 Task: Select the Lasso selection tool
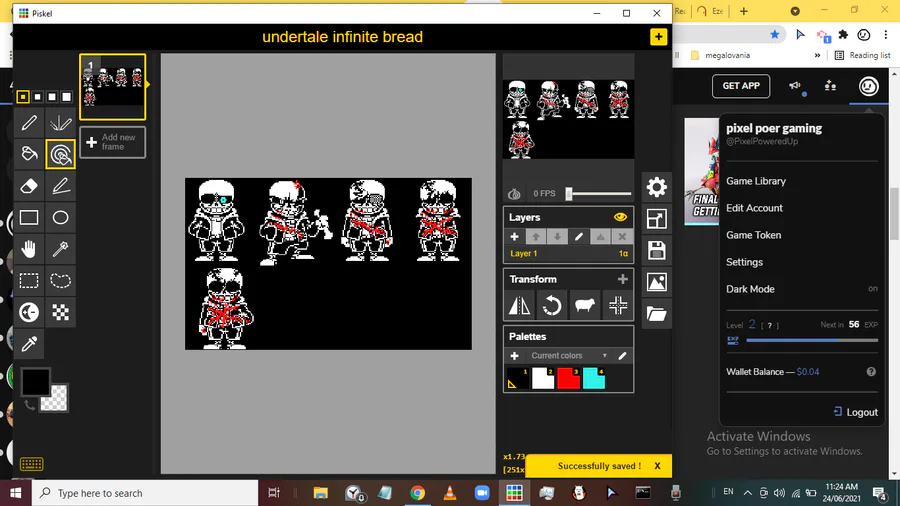60,281
